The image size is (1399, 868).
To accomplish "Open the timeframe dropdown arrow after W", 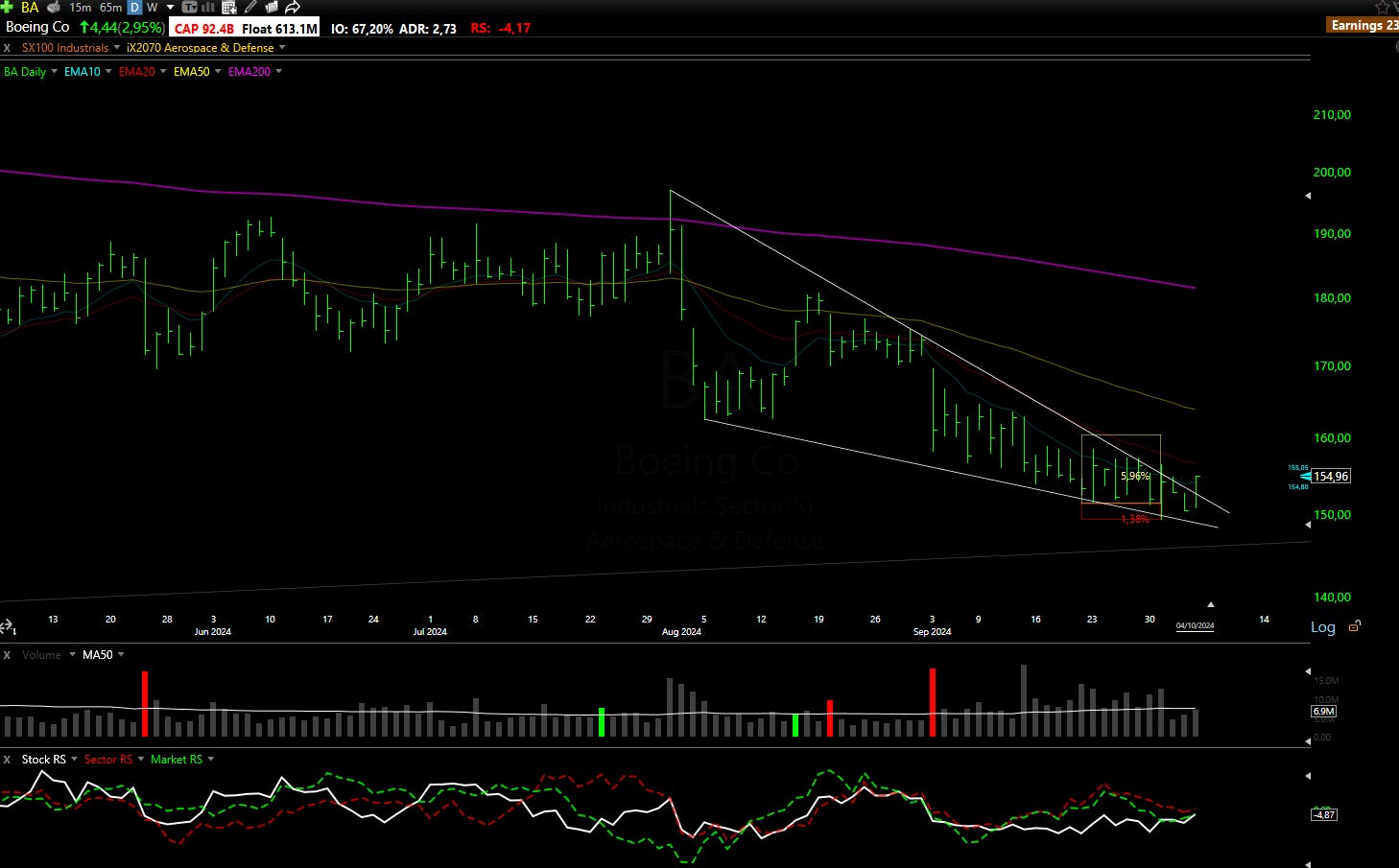I will [x=170, y=8].
